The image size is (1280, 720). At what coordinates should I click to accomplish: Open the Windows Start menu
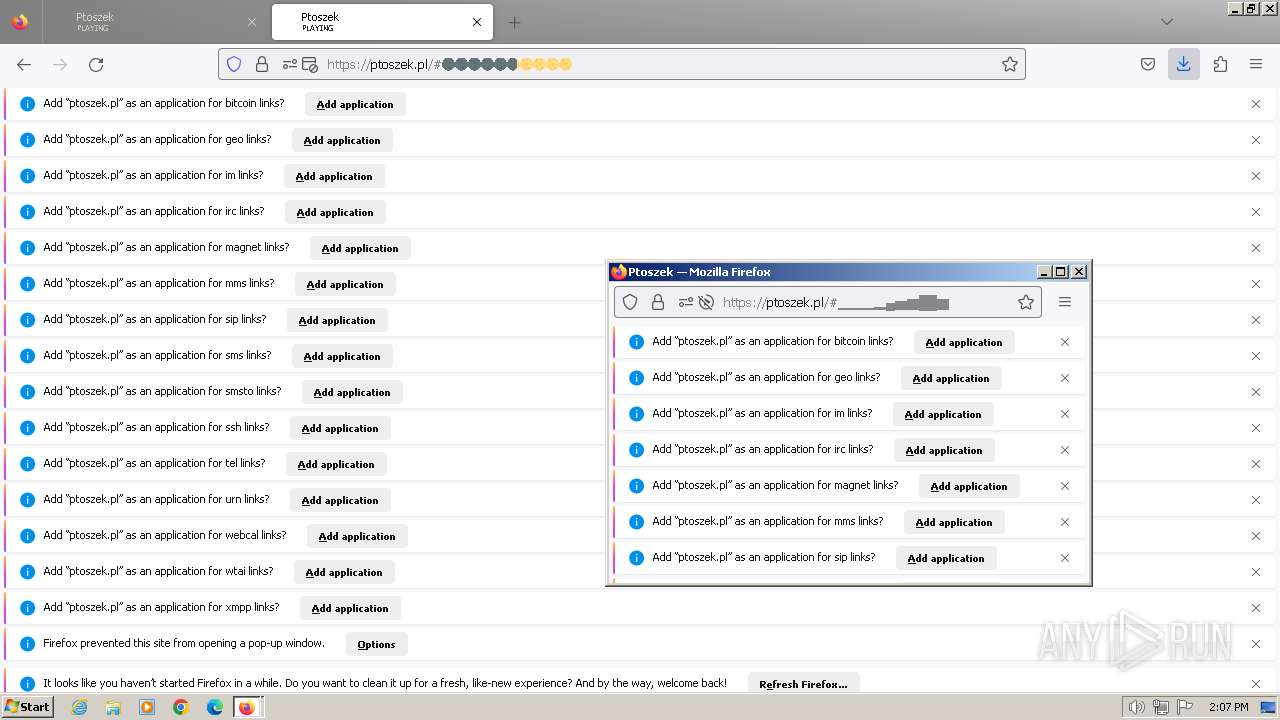pyautogui.click(x=27, y=707)
